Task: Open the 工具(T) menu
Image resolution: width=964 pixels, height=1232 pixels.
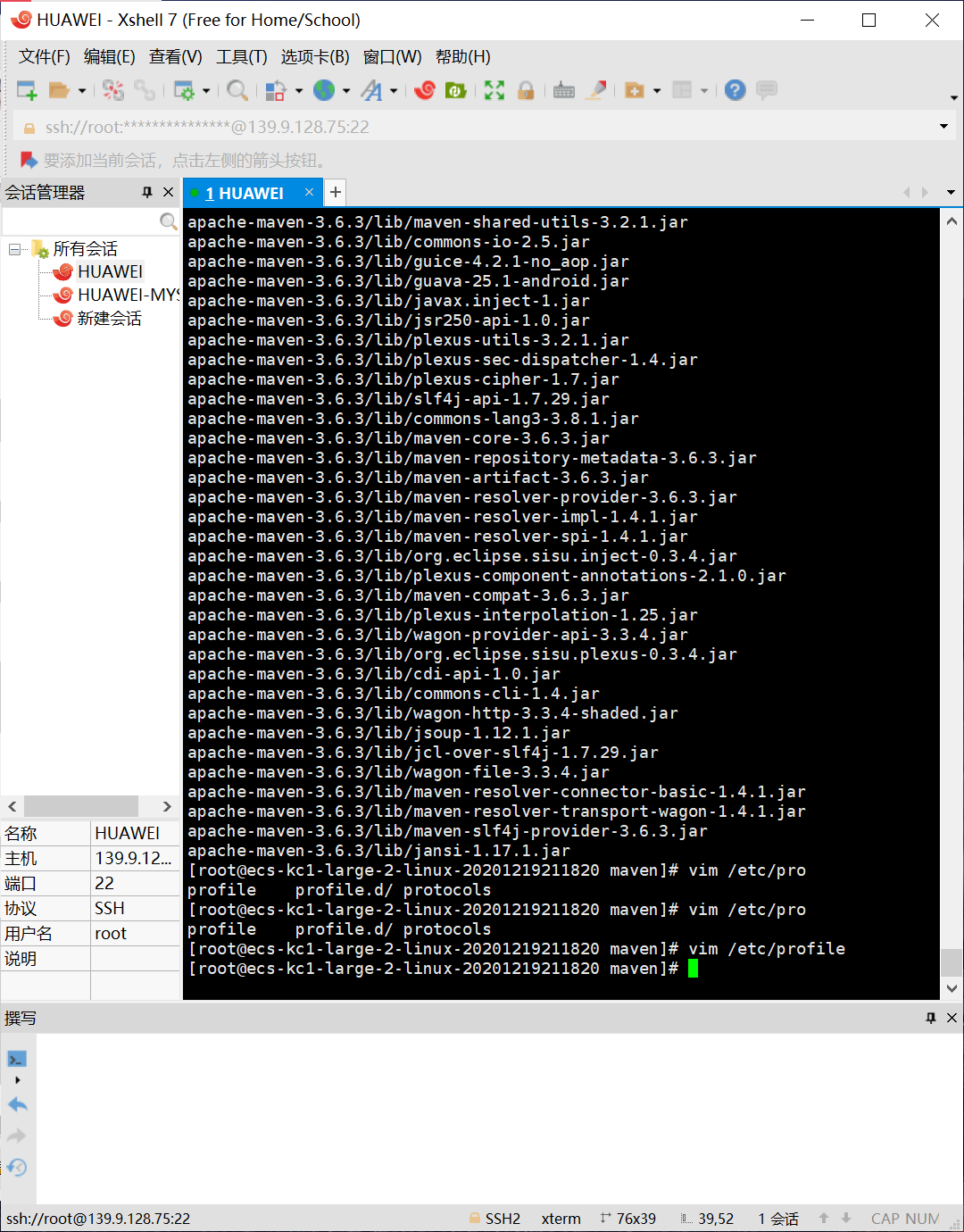Action: [242, 57]
